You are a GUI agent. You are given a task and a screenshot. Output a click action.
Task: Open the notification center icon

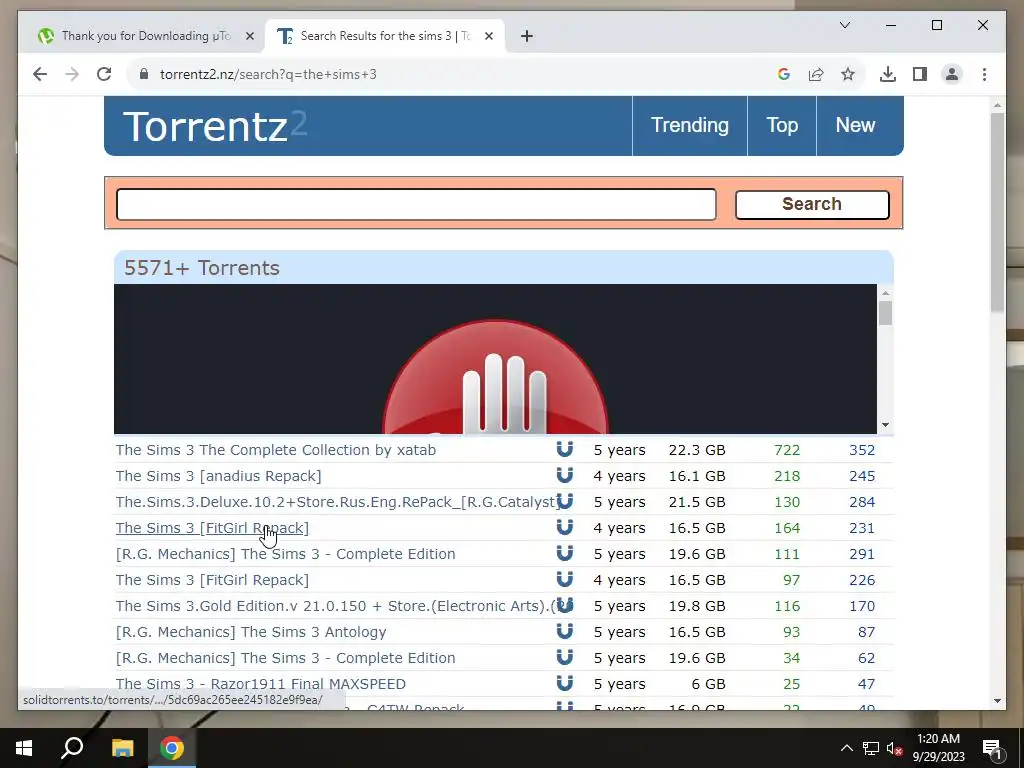991,748
